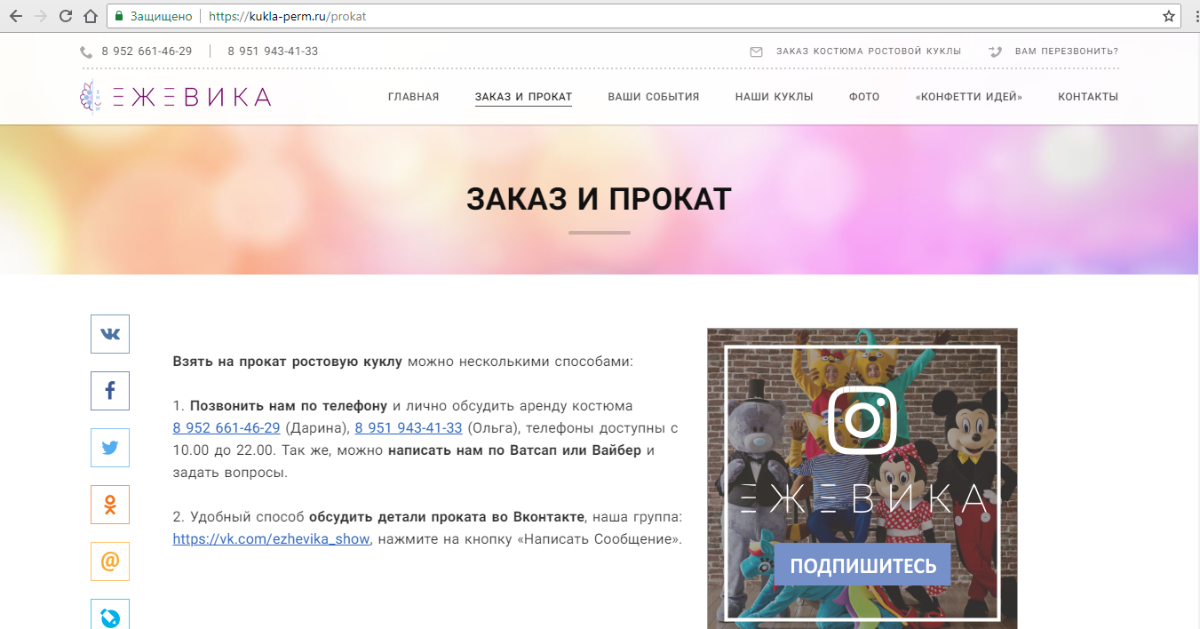Share via Mail.ru @ icon
The height and width of the screenshot is (629, 1200).
tap(110, 562)
